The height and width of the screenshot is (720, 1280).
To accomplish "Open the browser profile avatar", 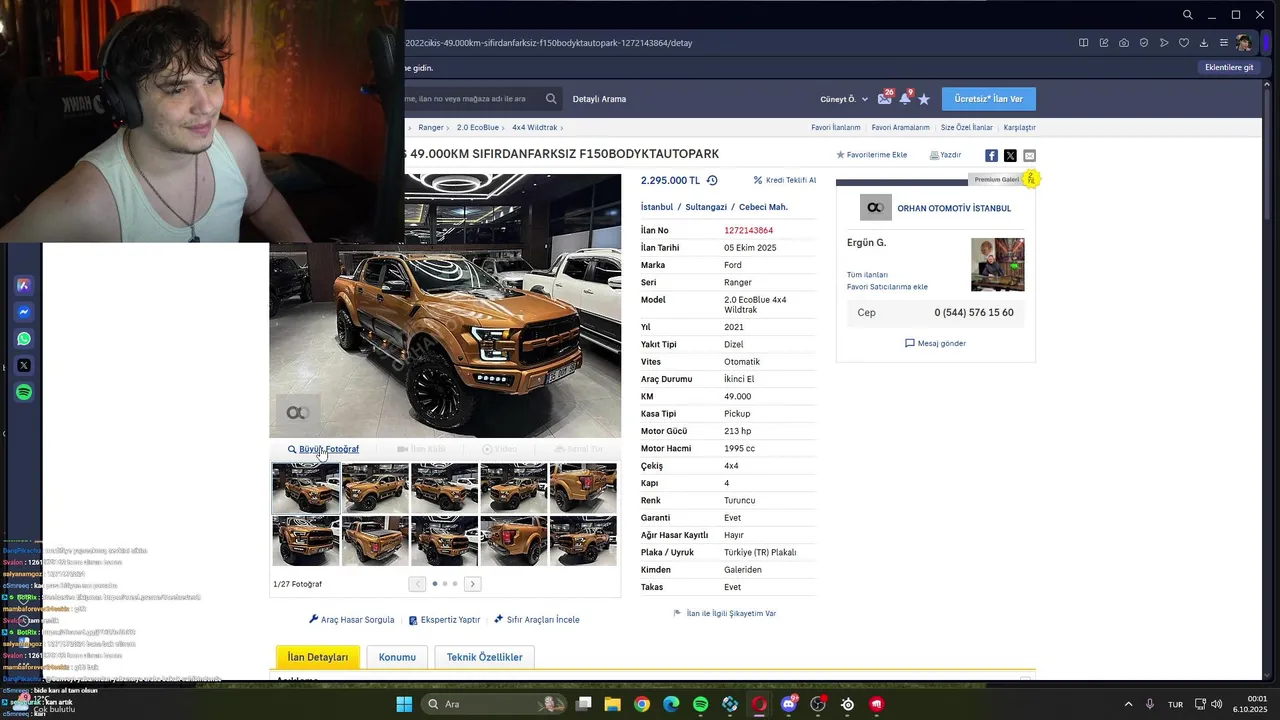I will pyautogui.click(x=1244, y=43).
